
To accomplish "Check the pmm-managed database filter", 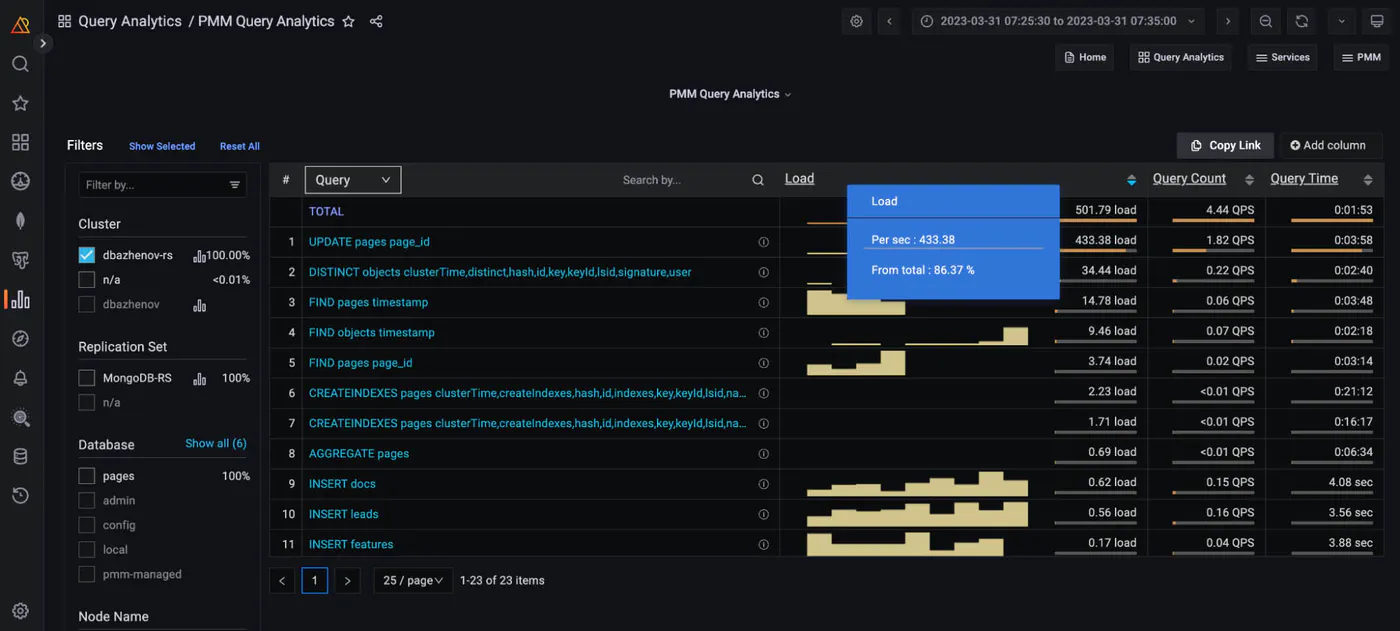I will (x=87, y=574).
